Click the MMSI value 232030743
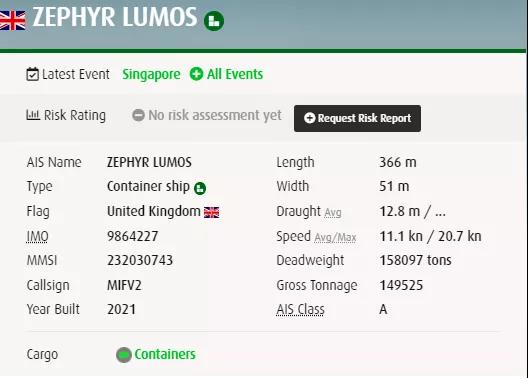 (140, 261)
